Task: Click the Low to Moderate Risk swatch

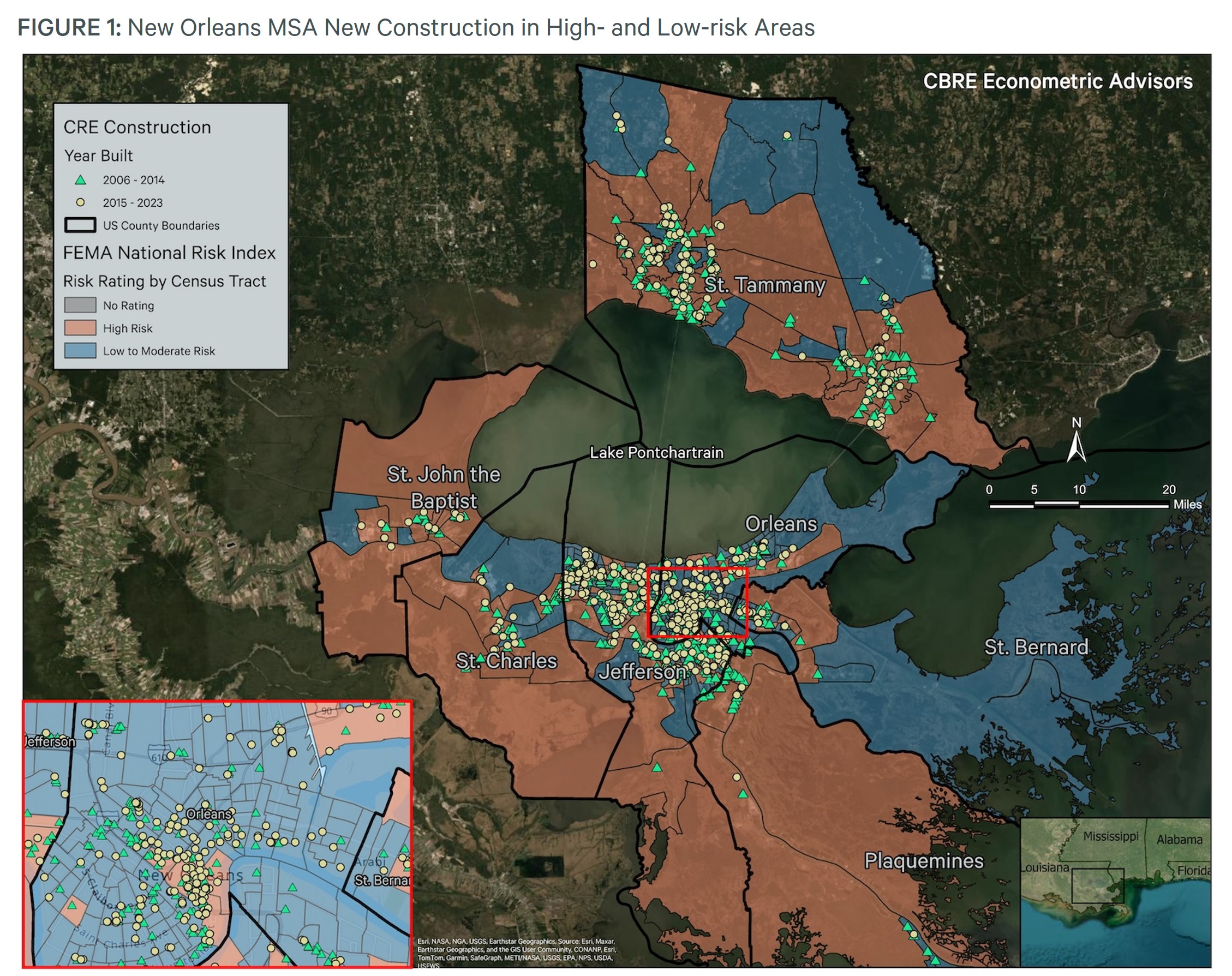Action: (x=80, y=351)
